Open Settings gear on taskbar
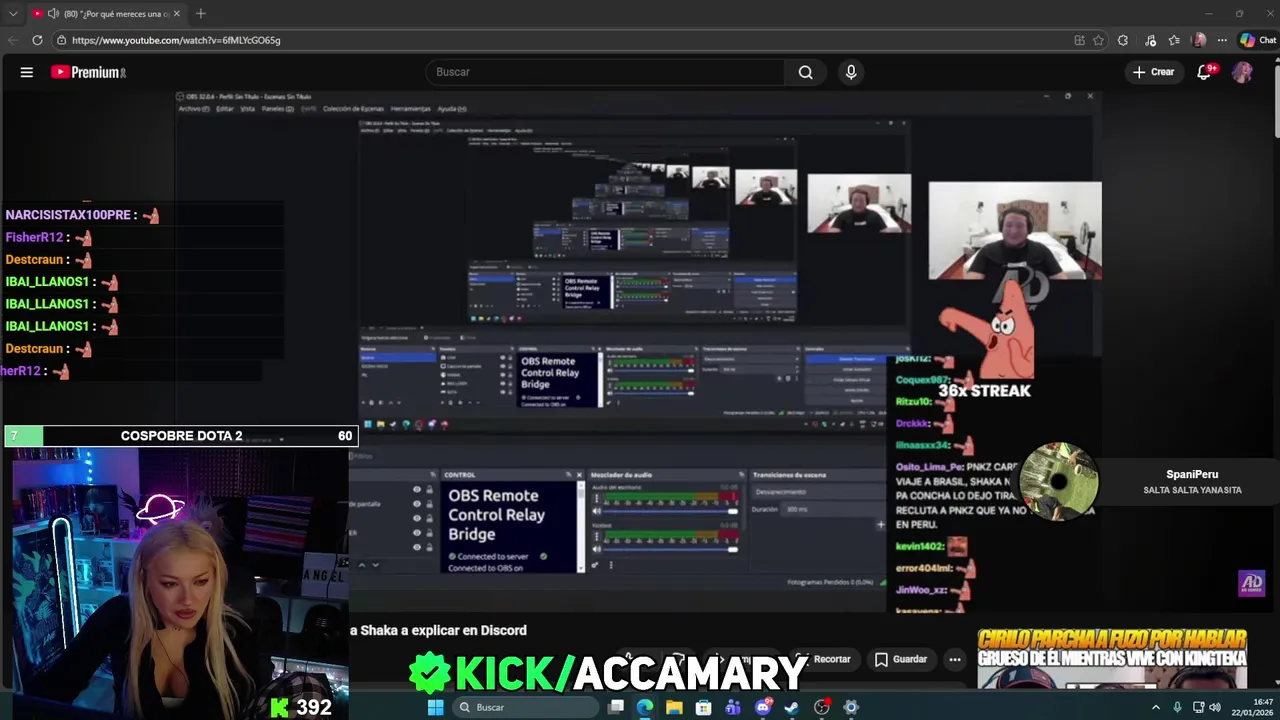The image size is (1280, 720). pyautogui.click(x=851, y=707)
